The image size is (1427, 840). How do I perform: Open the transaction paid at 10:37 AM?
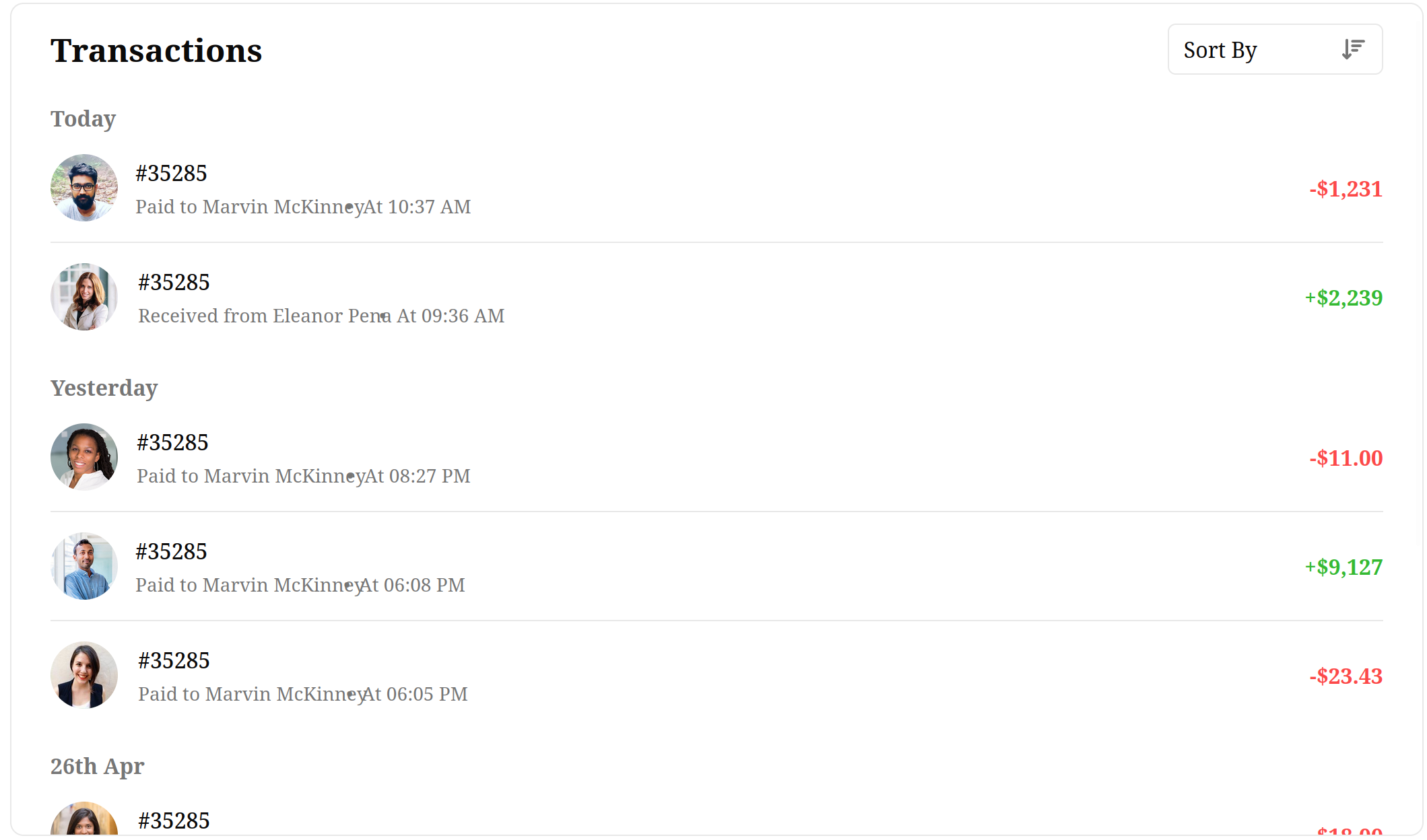coord(717,188)
